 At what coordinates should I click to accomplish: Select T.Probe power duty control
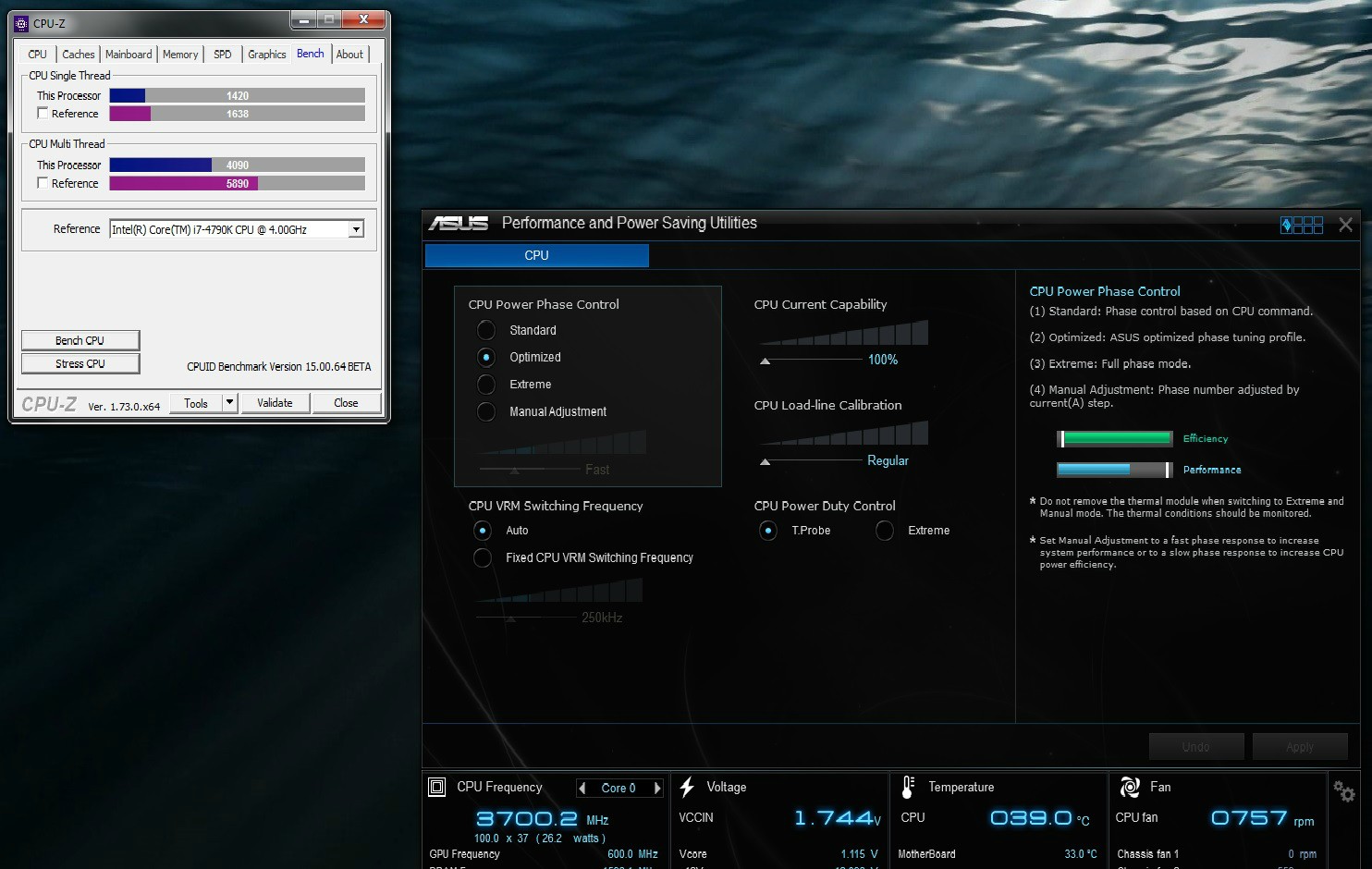768,531
